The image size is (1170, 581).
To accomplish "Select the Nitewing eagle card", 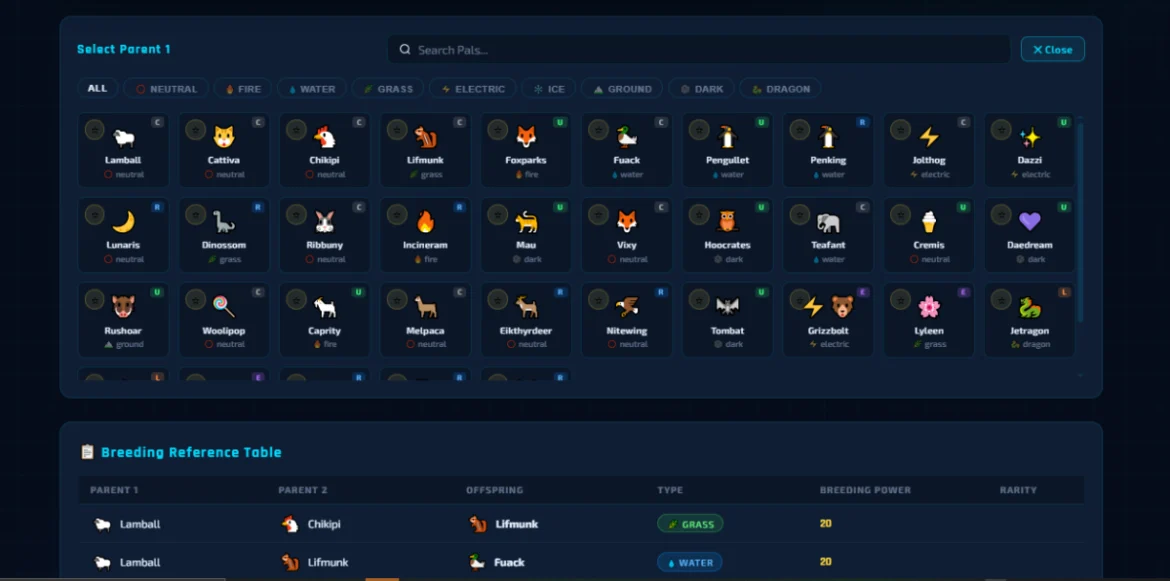I will pyautogui.click(x=627, y=320).
